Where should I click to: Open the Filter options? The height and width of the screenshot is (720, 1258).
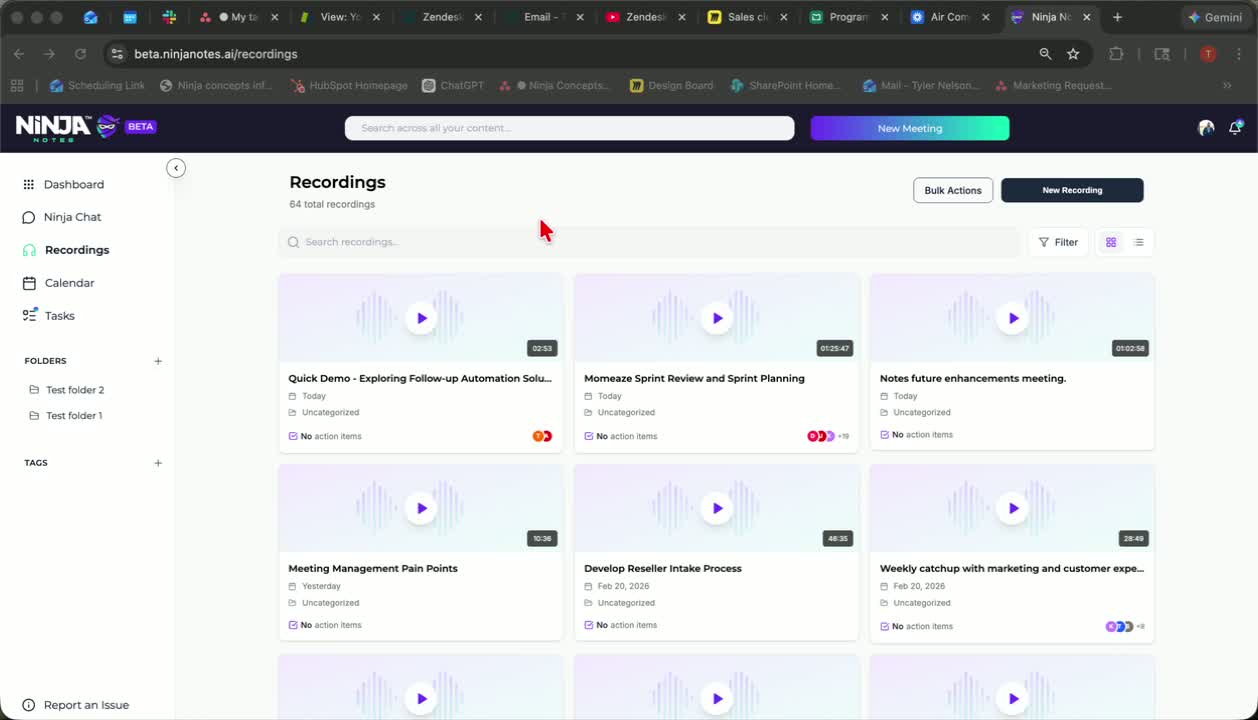pyautogui.click(x=1058, y=242)
